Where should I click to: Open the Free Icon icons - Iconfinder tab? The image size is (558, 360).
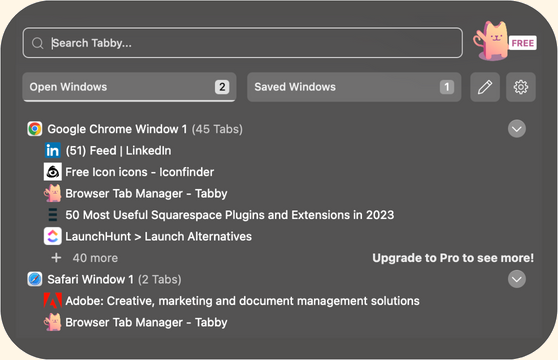point(140,172)
